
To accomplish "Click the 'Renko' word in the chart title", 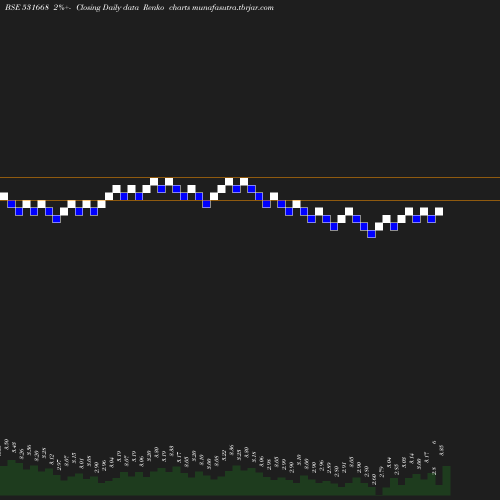I will [153, 7].
